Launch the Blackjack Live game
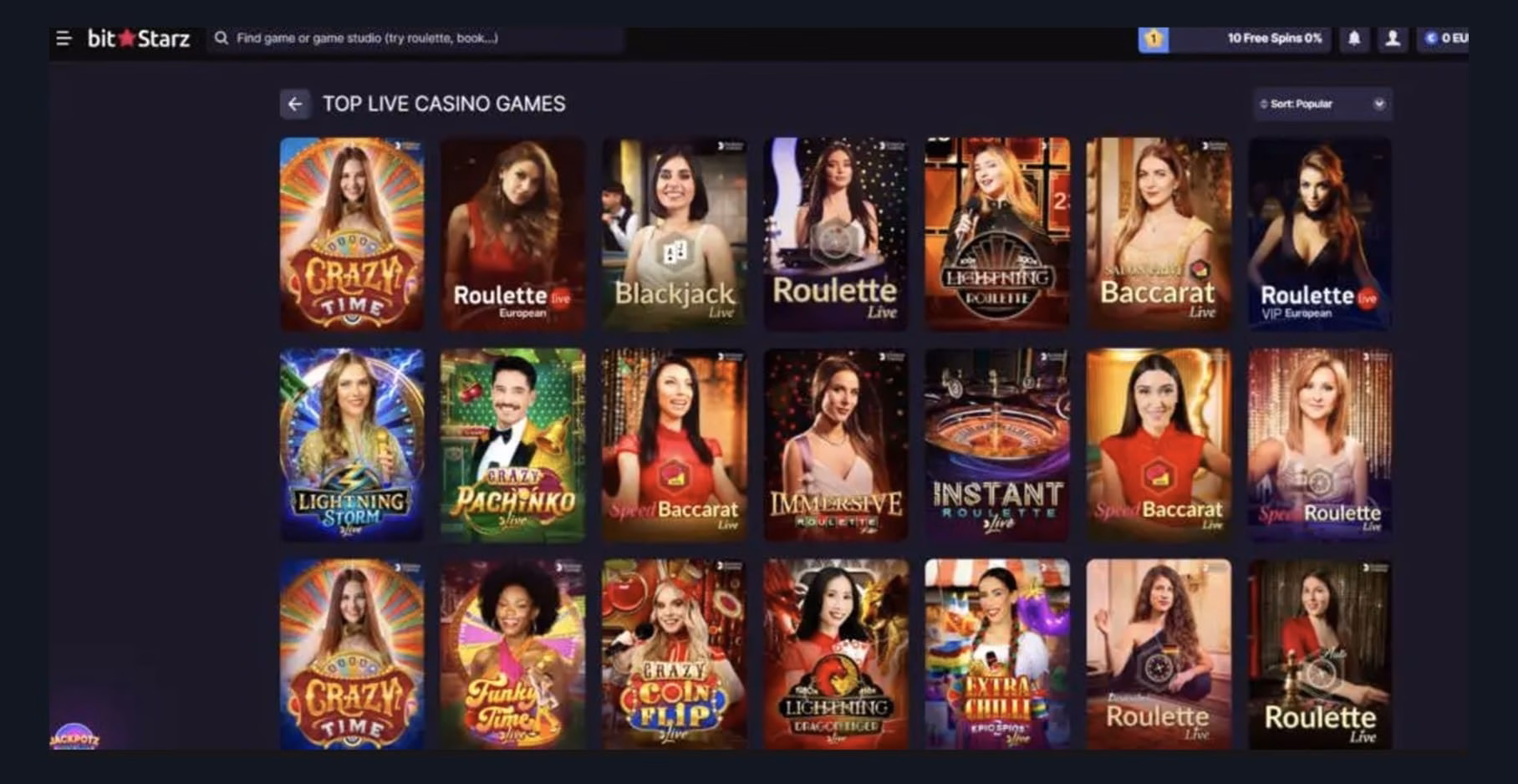Image resolution: width=1518 pixels, height=784 pixels. click(x=675, y=233)
